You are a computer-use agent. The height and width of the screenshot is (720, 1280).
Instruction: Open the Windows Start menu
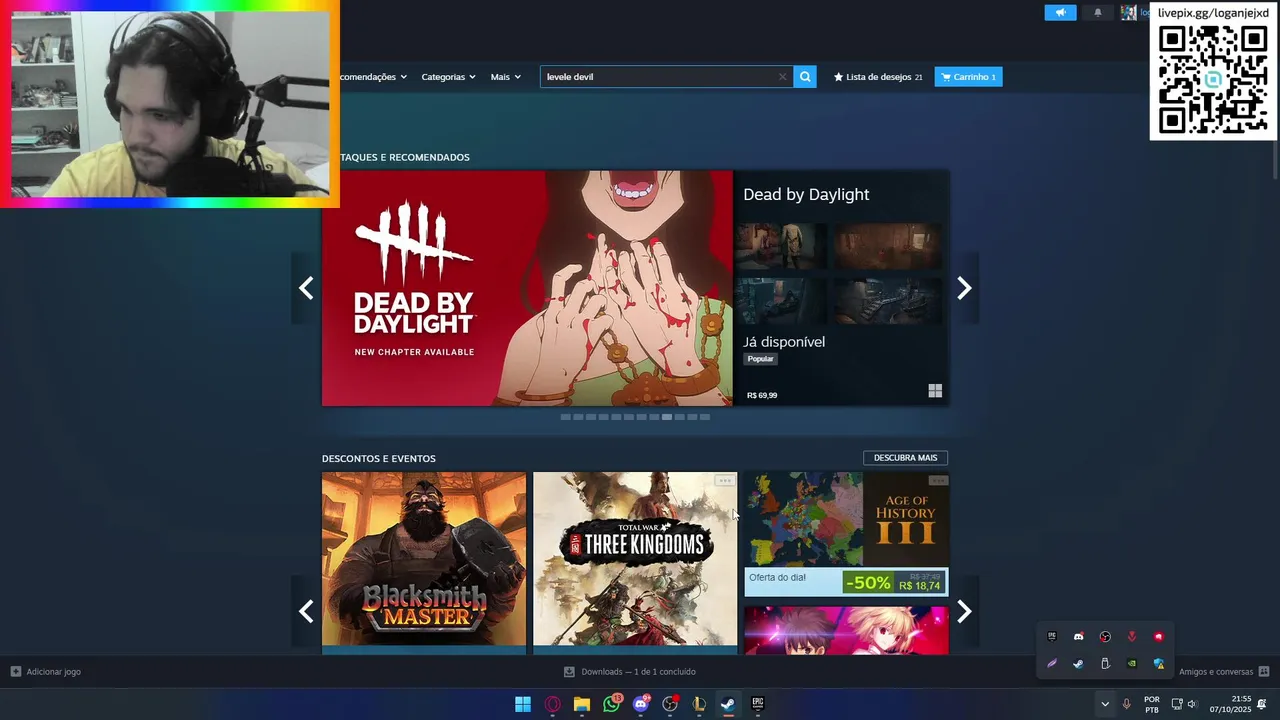coord(523,704)
